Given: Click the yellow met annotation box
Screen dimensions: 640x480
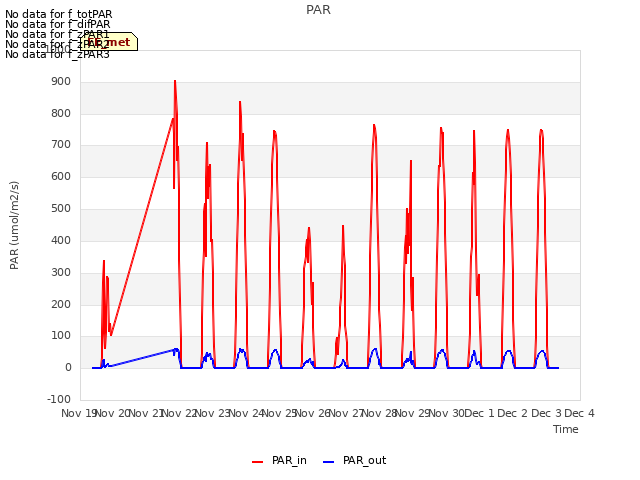Looking at the screenshot, I should tap(109, 42).
